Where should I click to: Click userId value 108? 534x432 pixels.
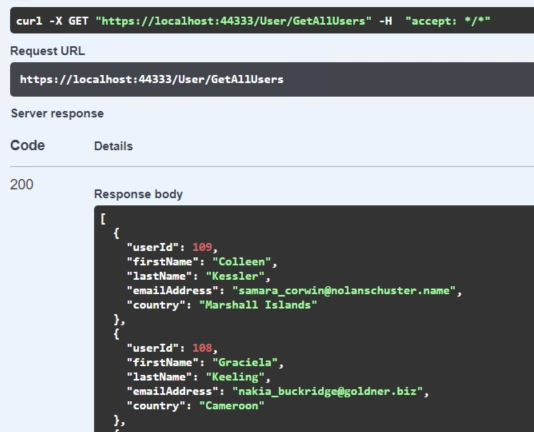tap(202, 348)
